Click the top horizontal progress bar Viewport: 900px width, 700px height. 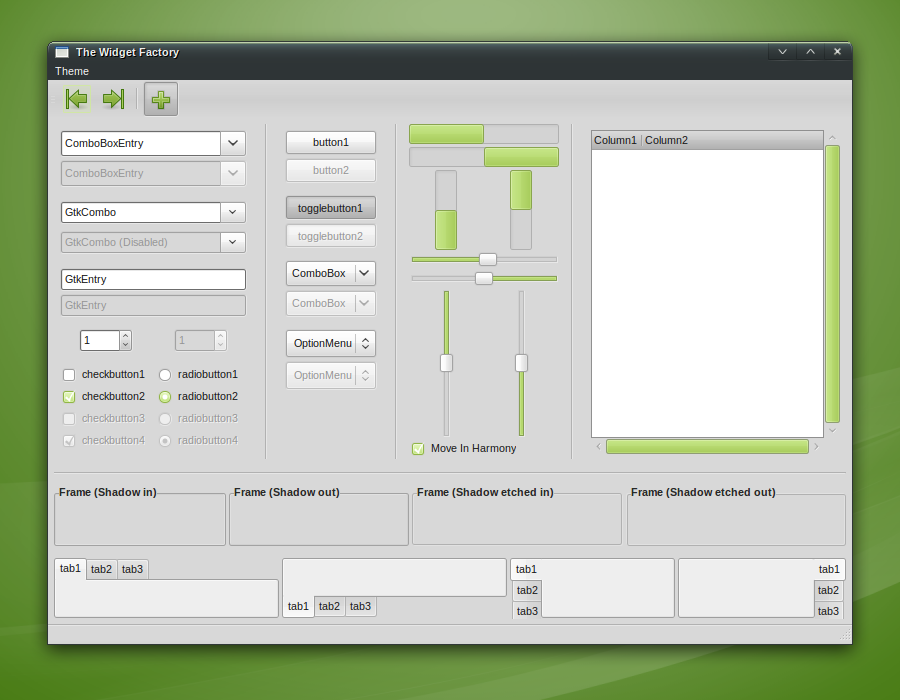point(484,134)
